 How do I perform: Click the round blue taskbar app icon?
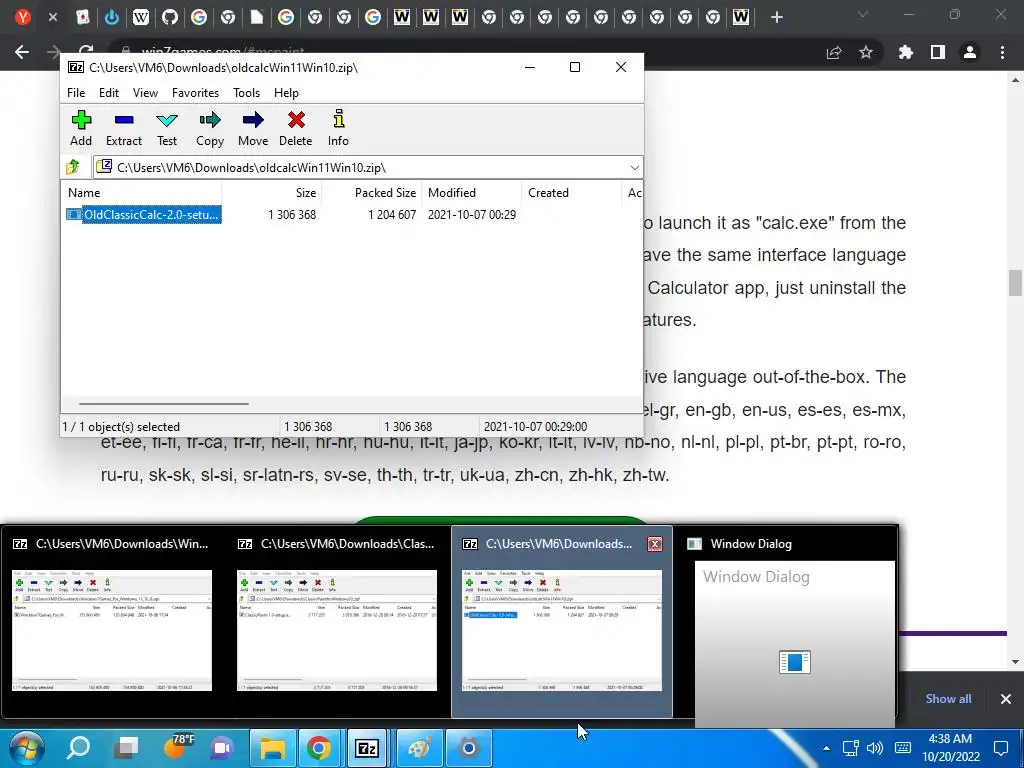[x=468, y=748]
